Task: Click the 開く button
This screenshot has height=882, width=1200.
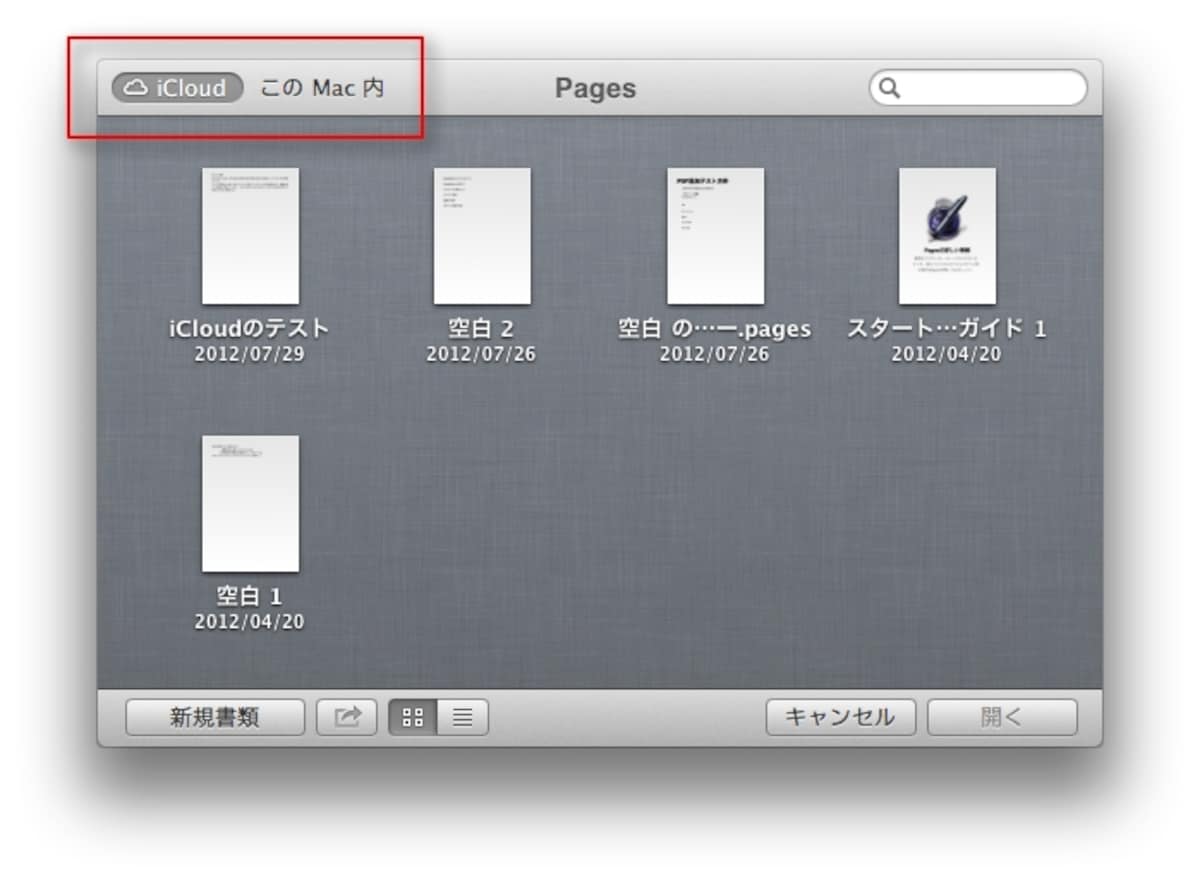Action: pyautogui.click(x=1002, y=717)
